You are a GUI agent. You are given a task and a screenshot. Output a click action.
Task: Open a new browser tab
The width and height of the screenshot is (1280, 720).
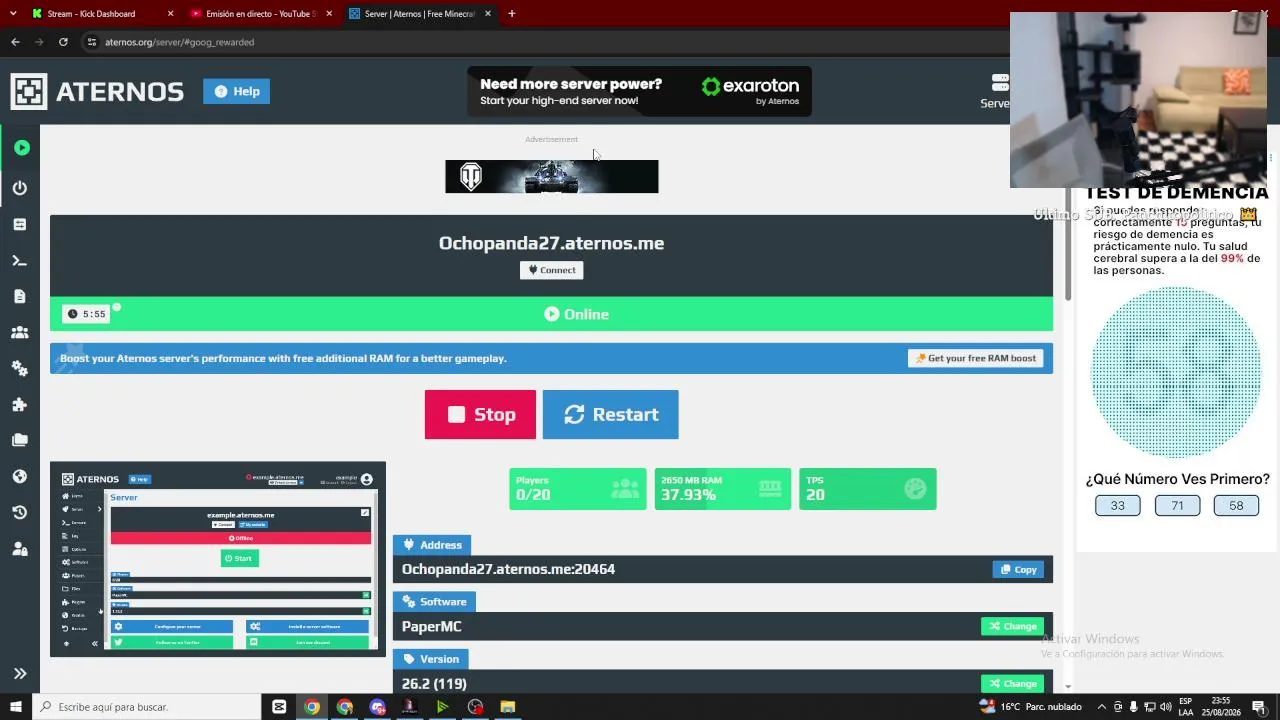[512, 14]
